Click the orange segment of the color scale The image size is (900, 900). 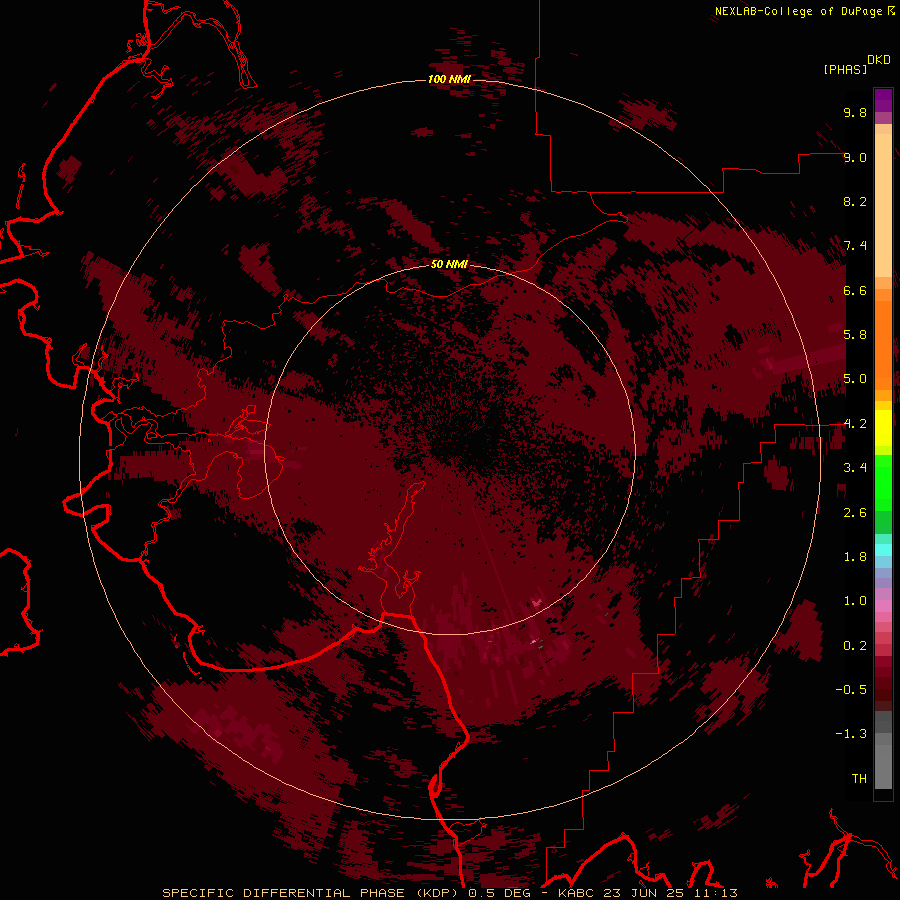point(883,344)
